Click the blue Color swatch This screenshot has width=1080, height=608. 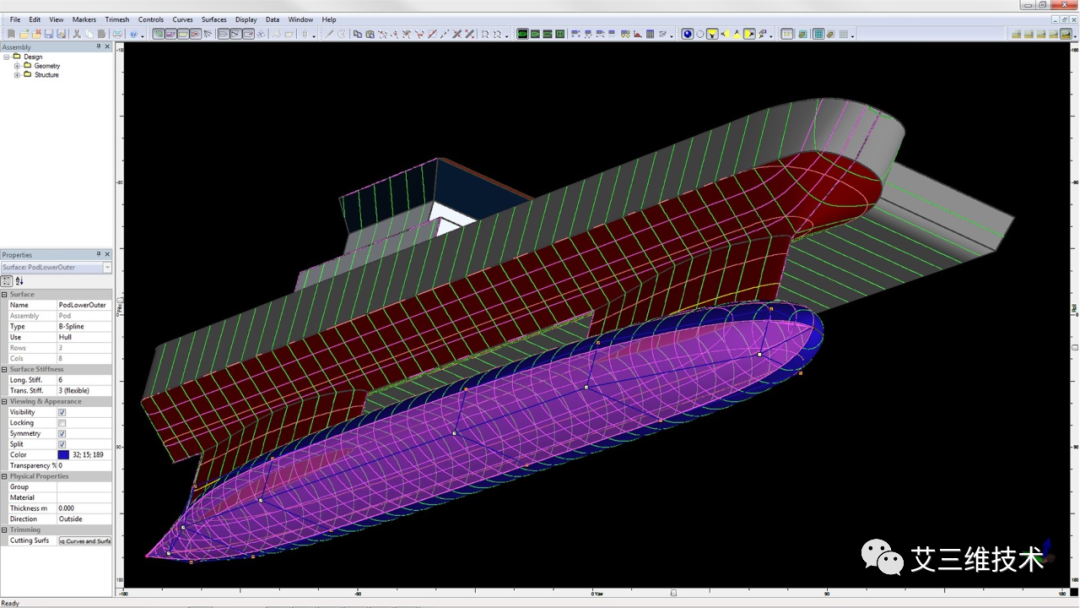(63, 454)
